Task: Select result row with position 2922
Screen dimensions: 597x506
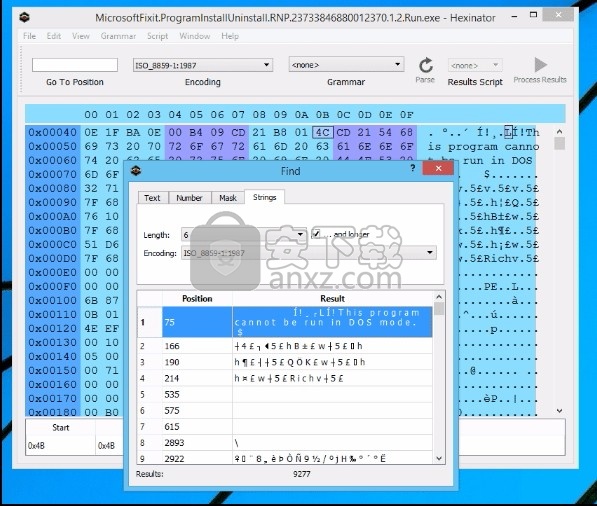Action: click(285, 458)
